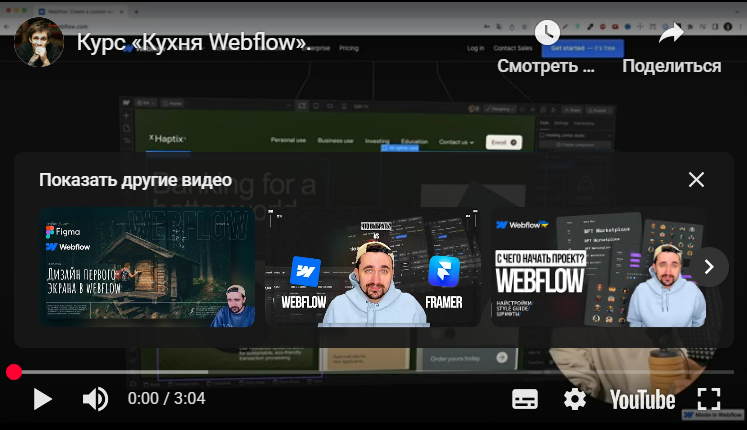The height and width of the screenshot is (430, 747).
Task: Play the video
Action: point(42,400)
